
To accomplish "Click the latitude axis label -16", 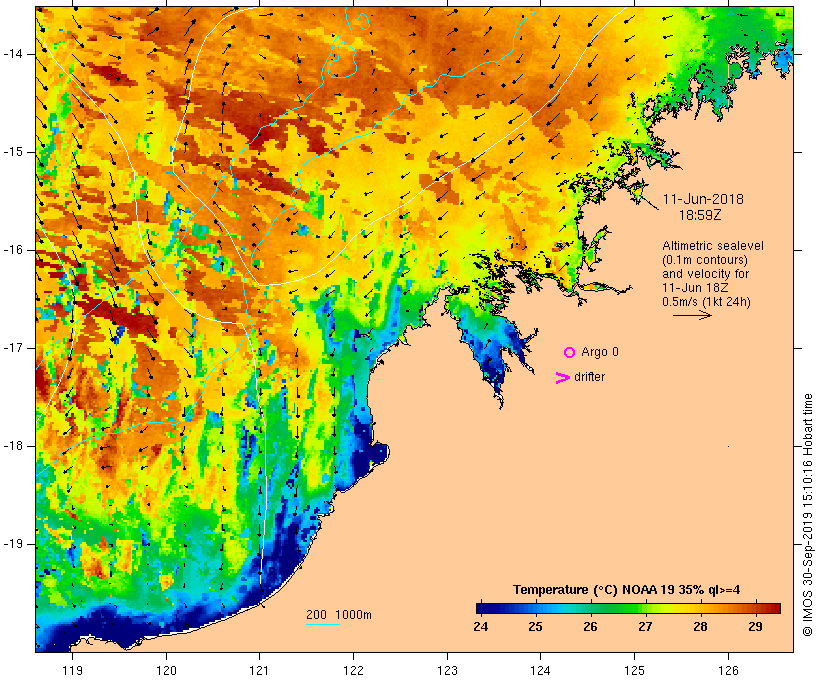I will click(x=13, y=250).
